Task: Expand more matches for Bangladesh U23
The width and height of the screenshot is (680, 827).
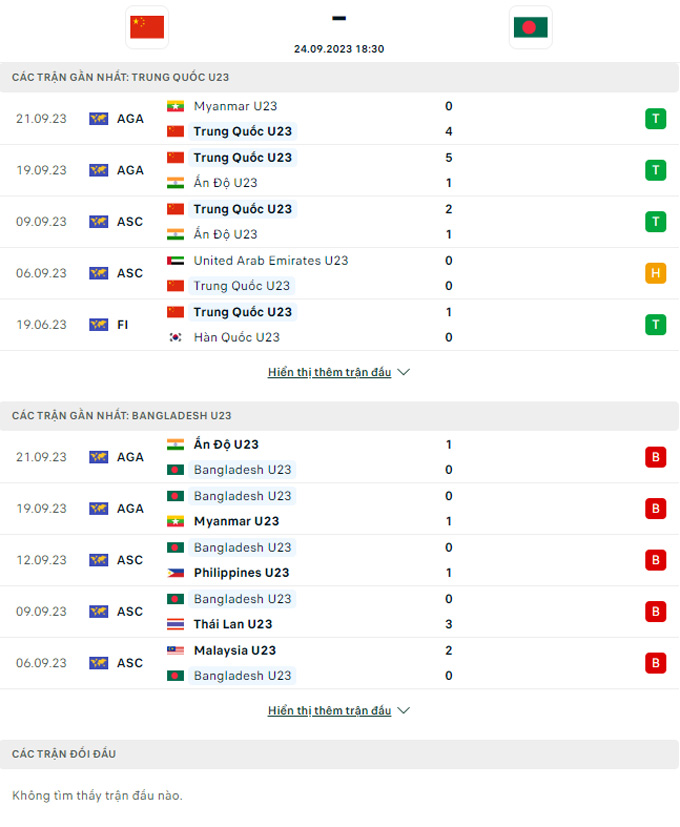Action: (x=330, y=710)
